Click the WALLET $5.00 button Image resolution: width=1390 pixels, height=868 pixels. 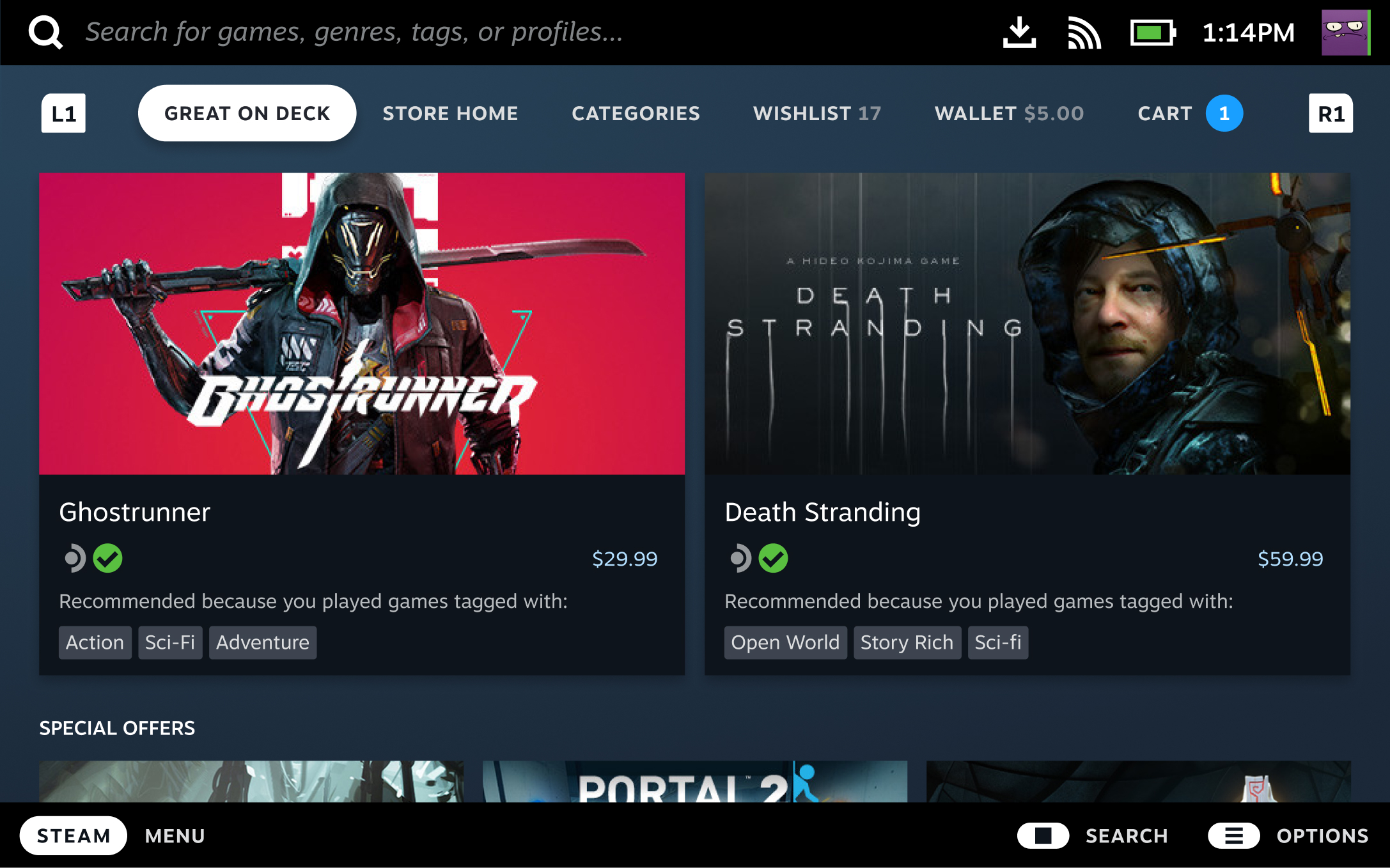[1009, 113]
